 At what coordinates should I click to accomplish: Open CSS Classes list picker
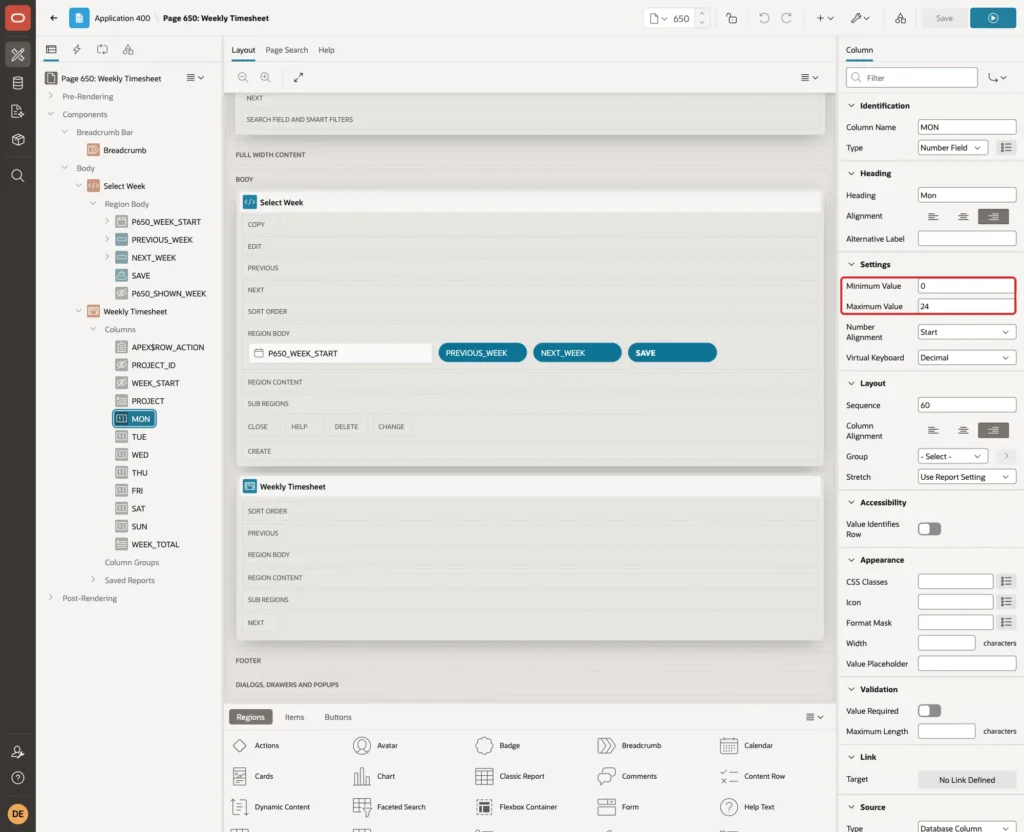tap(1006, 581)
